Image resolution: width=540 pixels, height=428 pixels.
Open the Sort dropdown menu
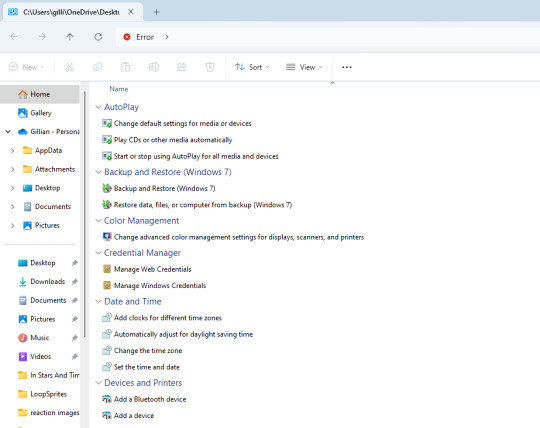(x=252, y=67)
